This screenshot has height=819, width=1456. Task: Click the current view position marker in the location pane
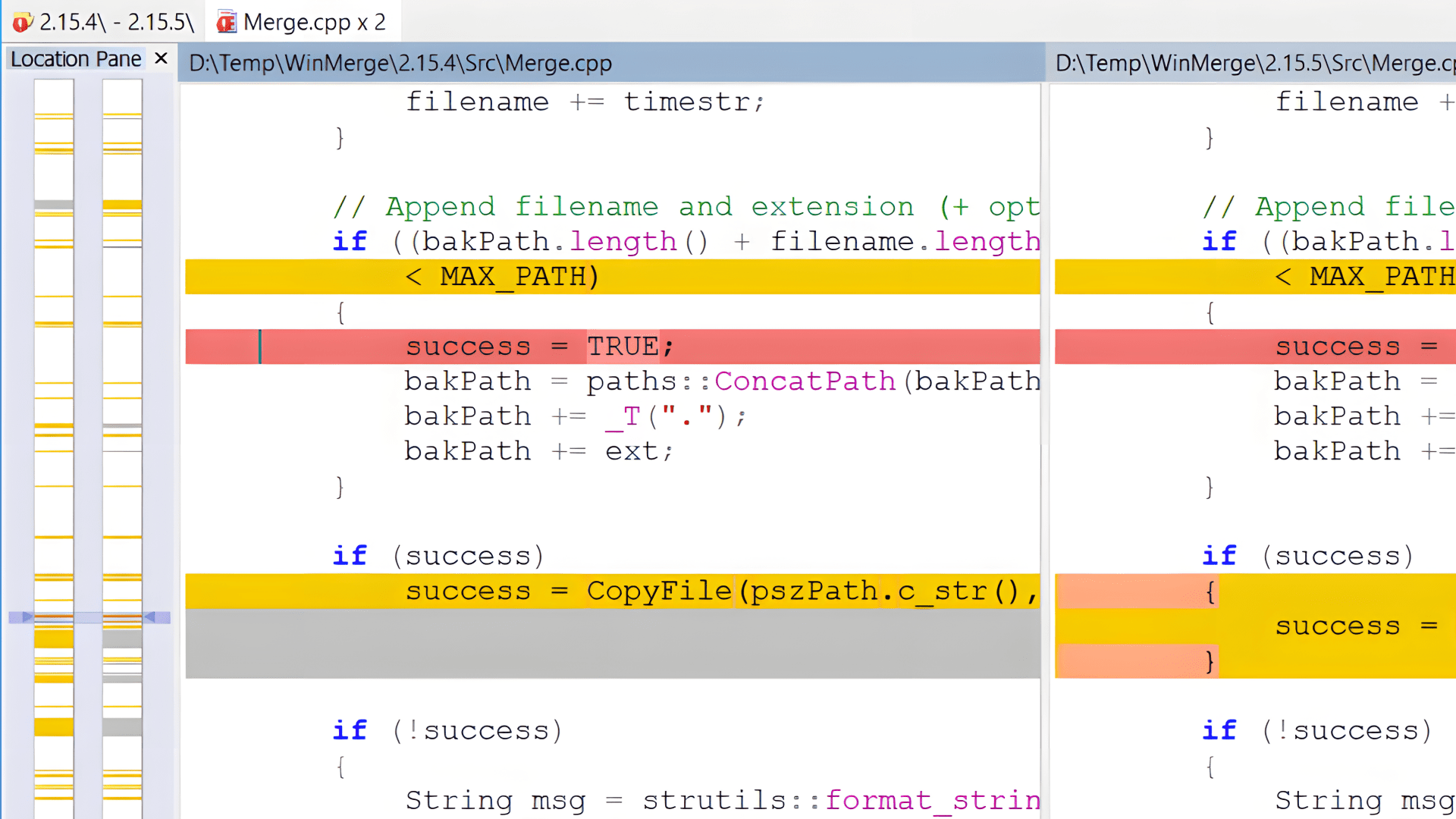coord(89,617)
